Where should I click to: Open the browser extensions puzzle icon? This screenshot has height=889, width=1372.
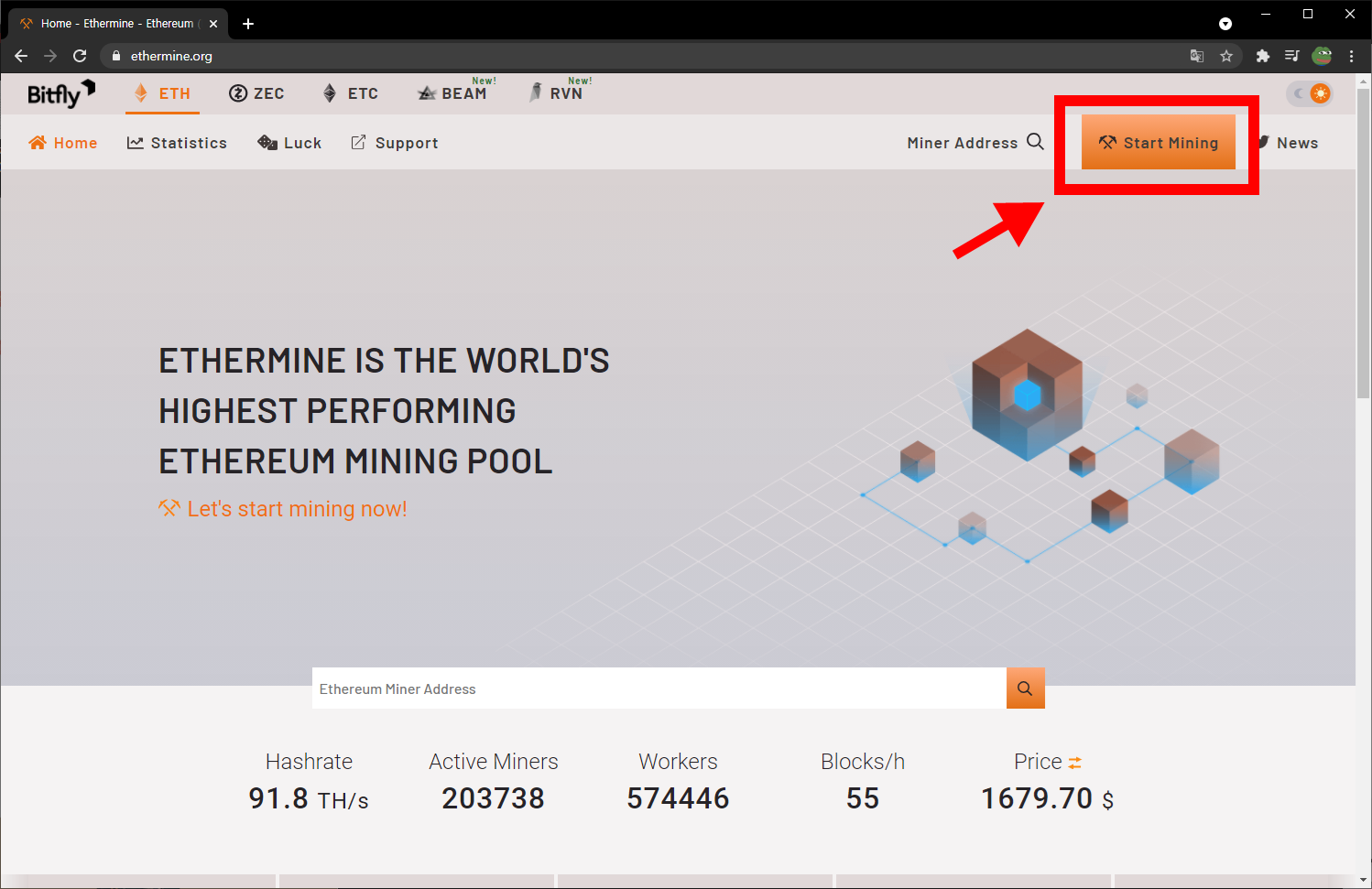click(x=1263, y=56)
